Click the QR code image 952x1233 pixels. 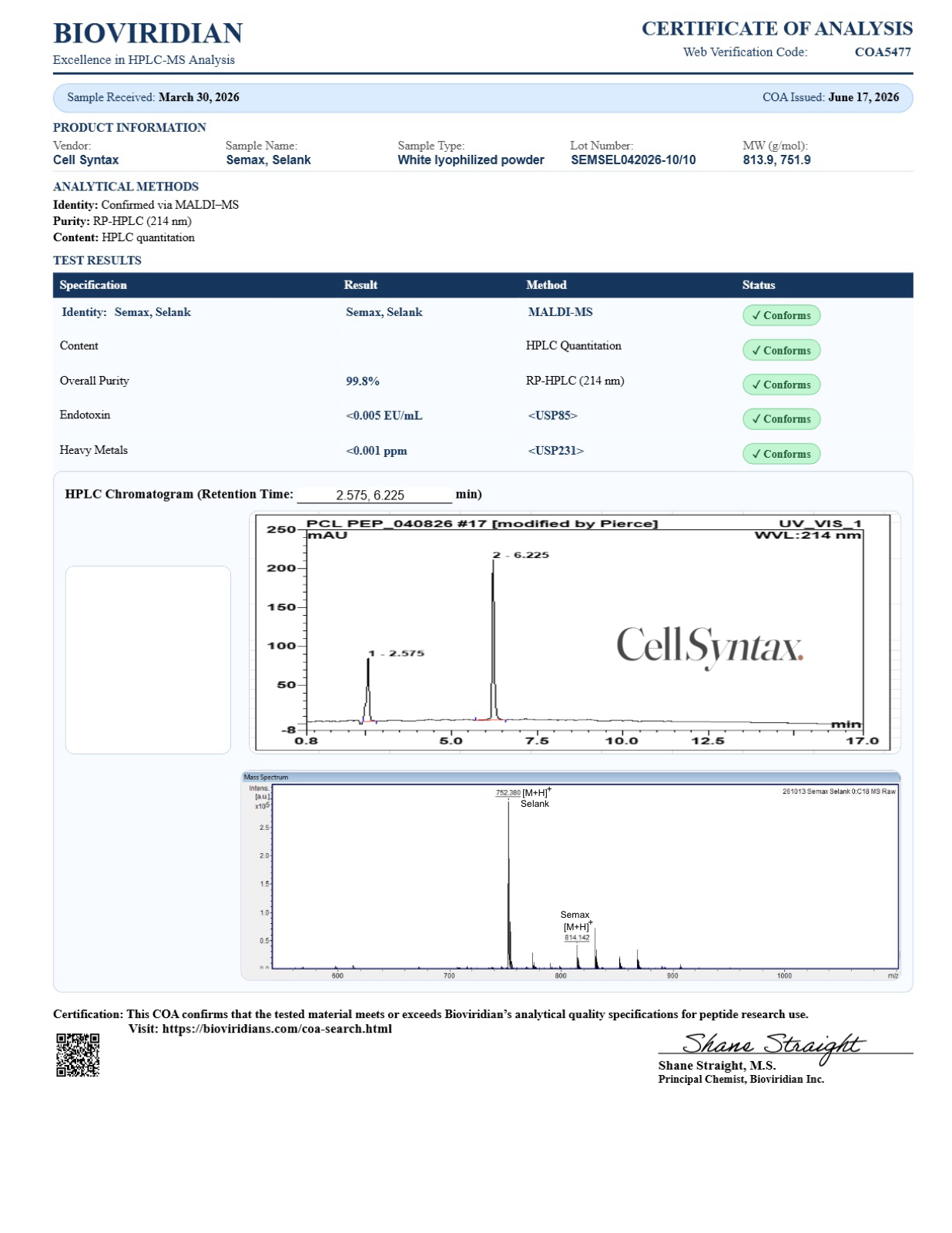(x=78, y=1054)
